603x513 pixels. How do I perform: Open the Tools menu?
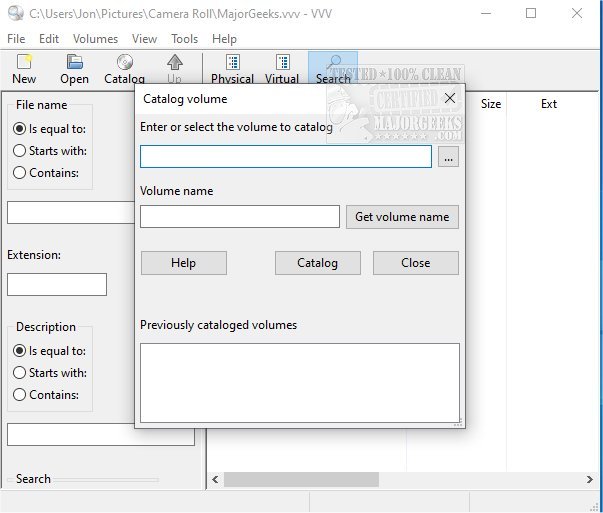coord(184,39)
